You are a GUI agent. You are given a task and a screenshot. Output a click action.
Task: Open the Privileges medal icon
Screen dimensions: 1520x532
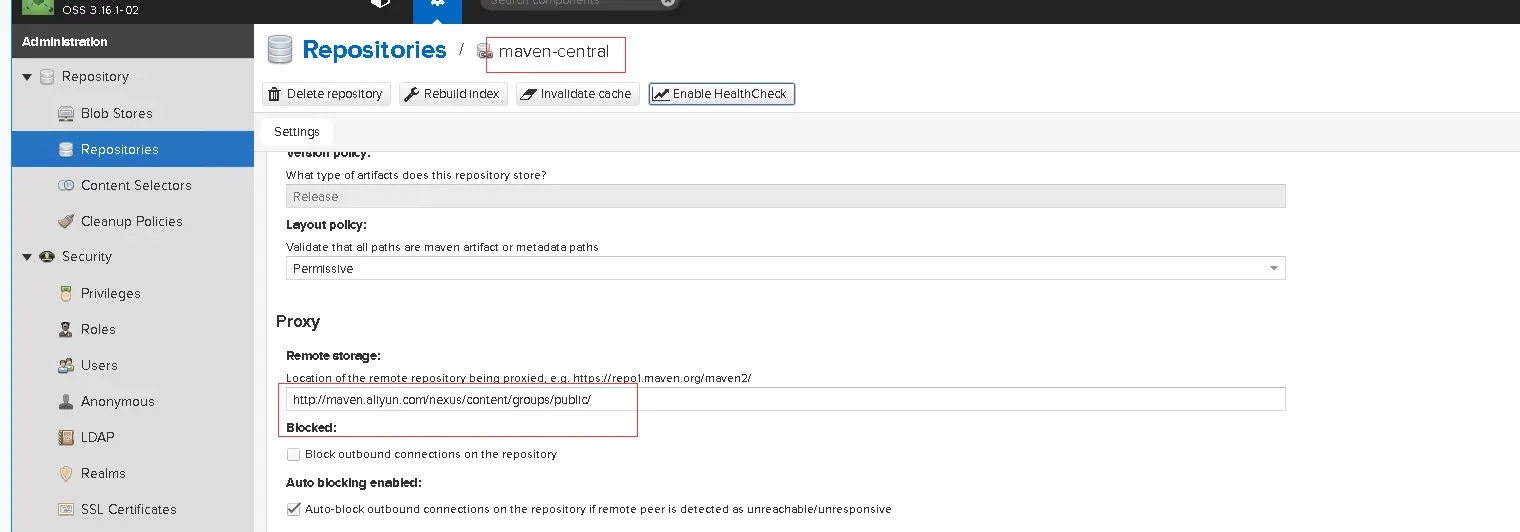(x=66, y=293)
